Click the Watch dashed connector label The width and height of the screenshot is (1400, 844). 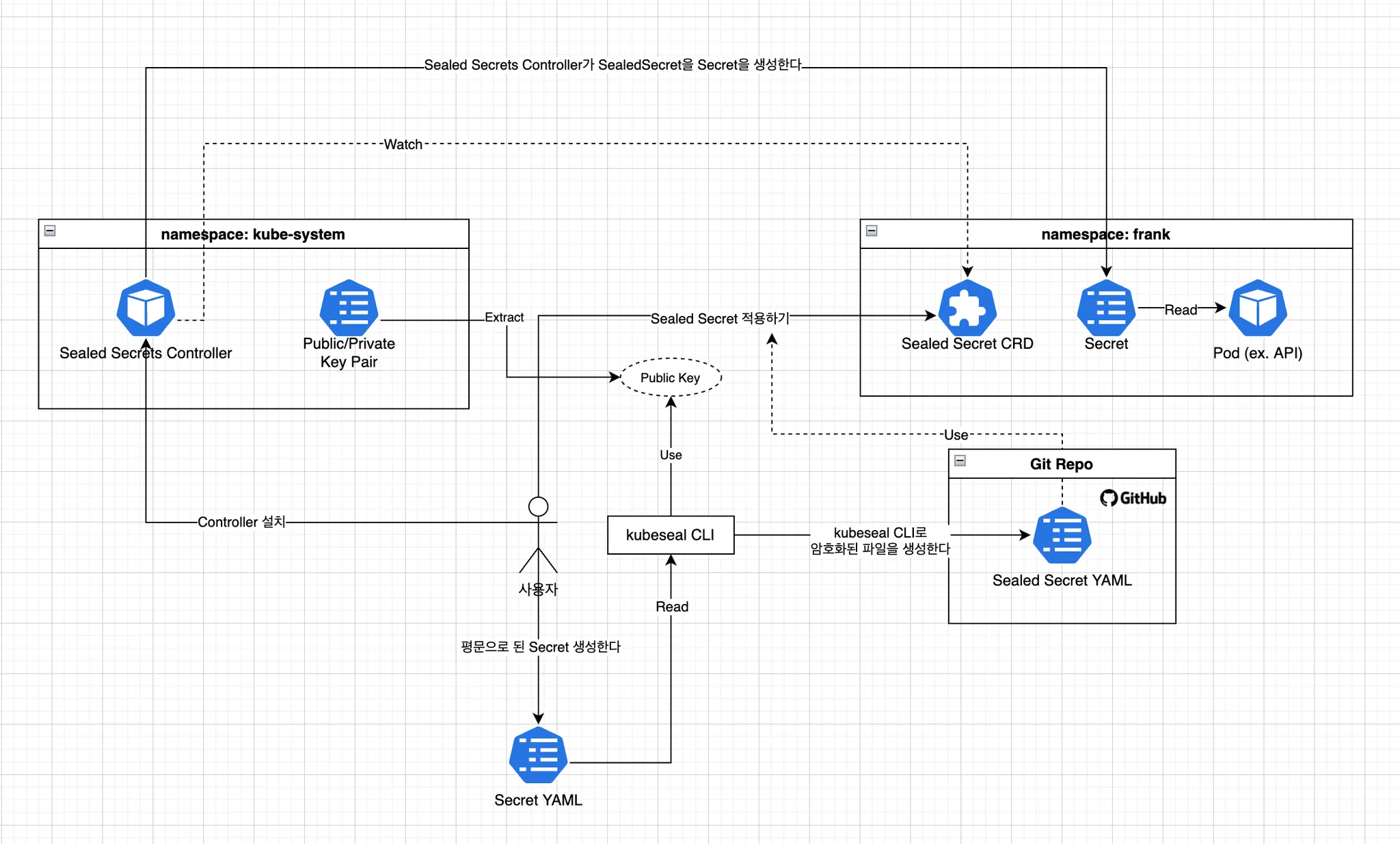coord(403,144)
